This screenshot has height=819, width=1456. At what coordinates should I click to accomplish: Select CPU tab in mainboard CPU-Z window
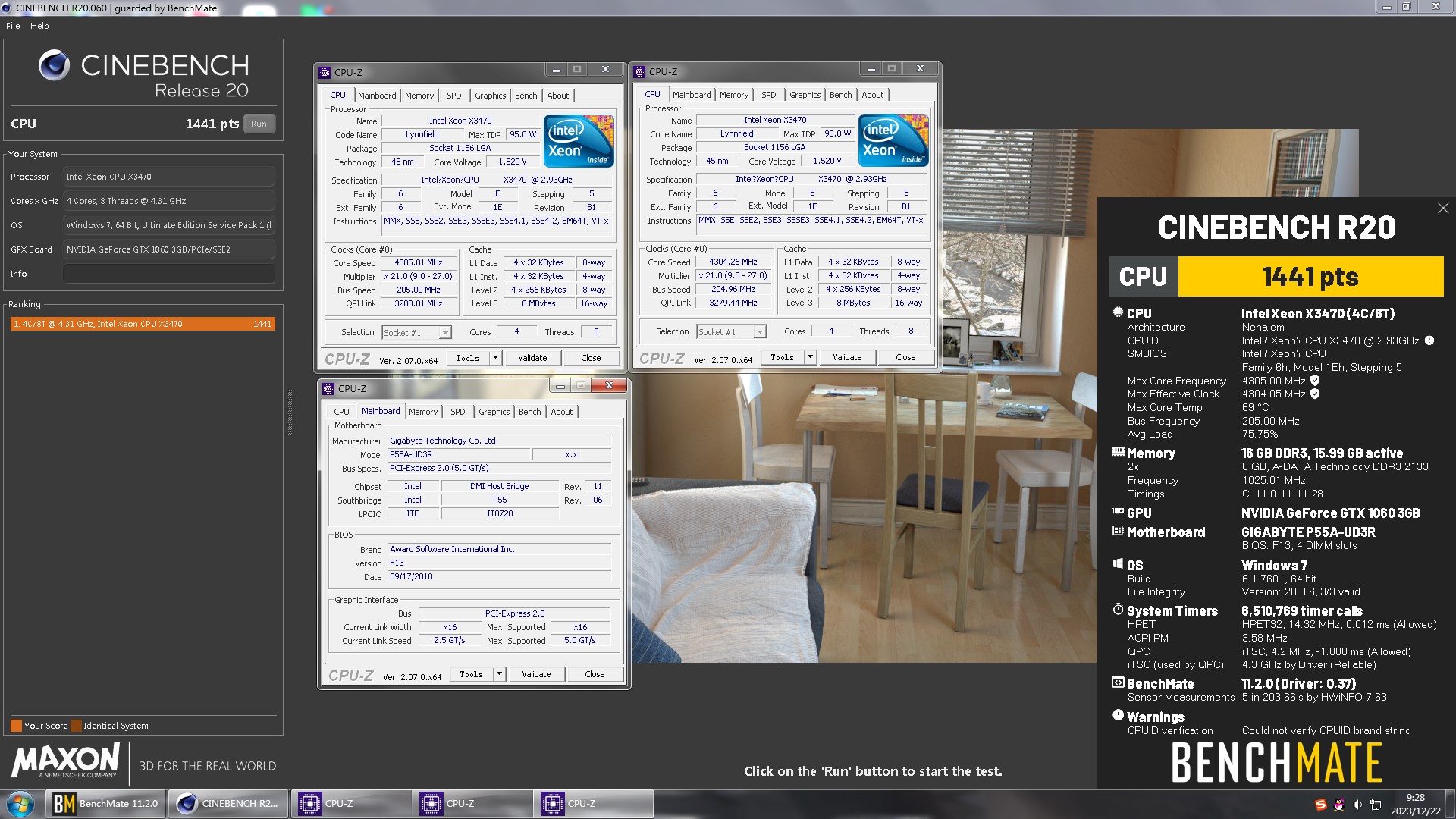point(342,412)
